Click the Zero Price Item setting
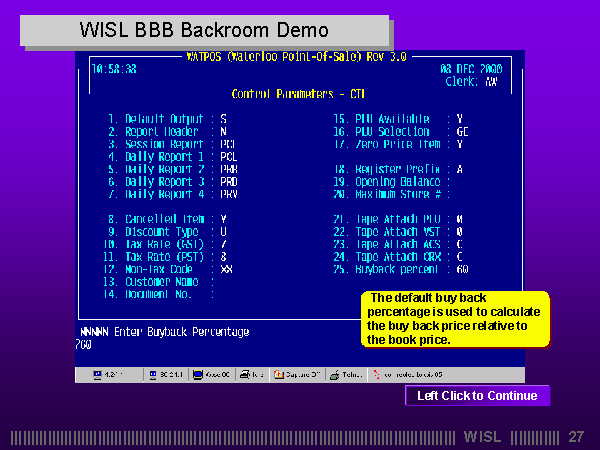Image resolution: width=600 pixels, height=450 pixels. point(459,144)
